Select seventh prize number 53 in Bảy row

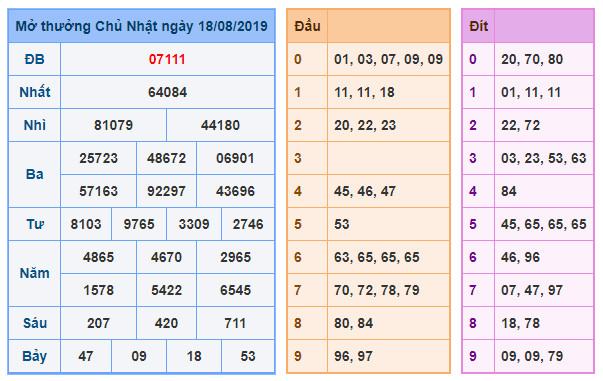[x=248, y=356]
